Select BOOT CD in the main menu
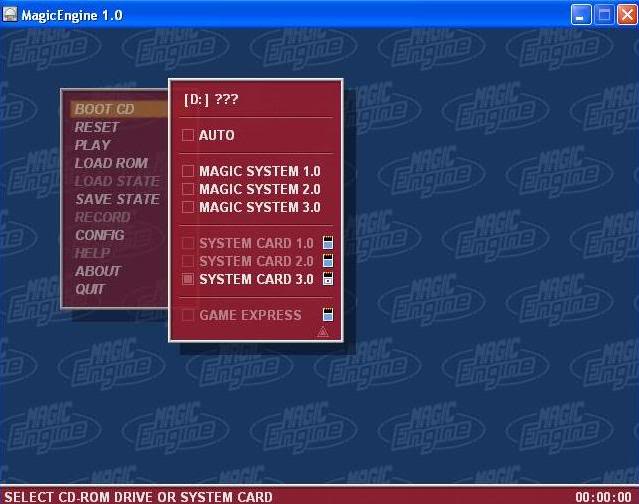Viewport: 639px width, 504px height. 119,109
